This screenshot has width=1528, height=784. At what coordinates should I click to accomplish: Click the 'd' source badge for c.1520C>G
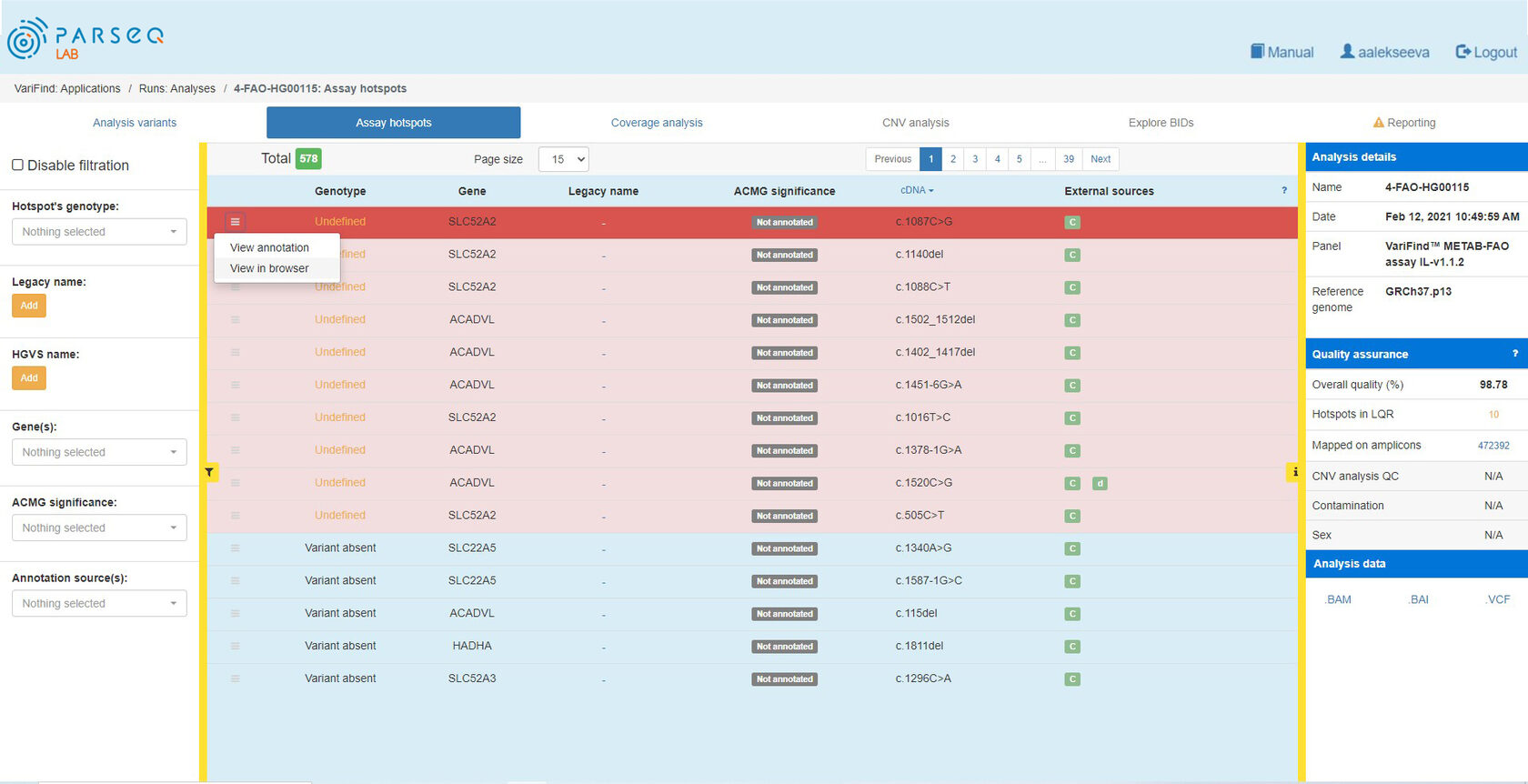pos(1100,484)
